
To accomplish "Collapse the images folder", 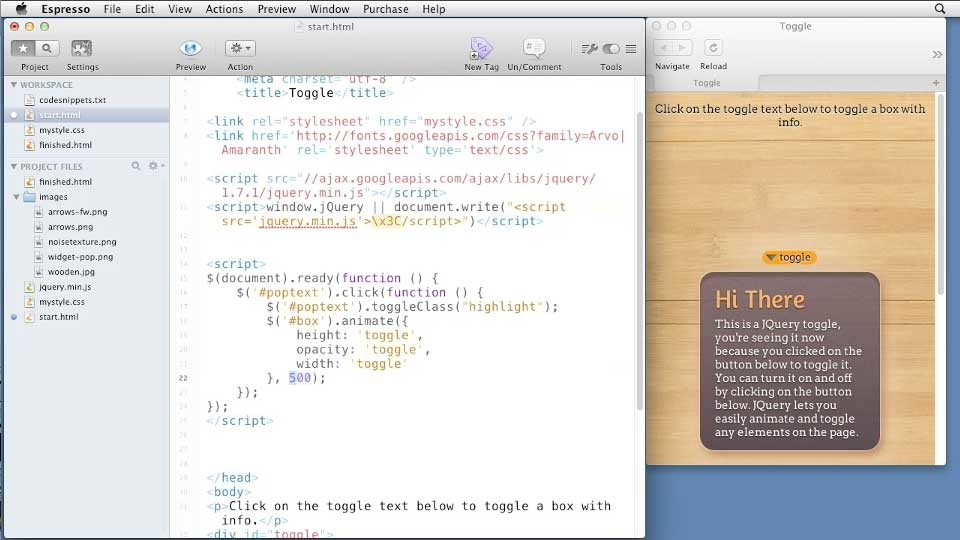I will click(17, 197).
